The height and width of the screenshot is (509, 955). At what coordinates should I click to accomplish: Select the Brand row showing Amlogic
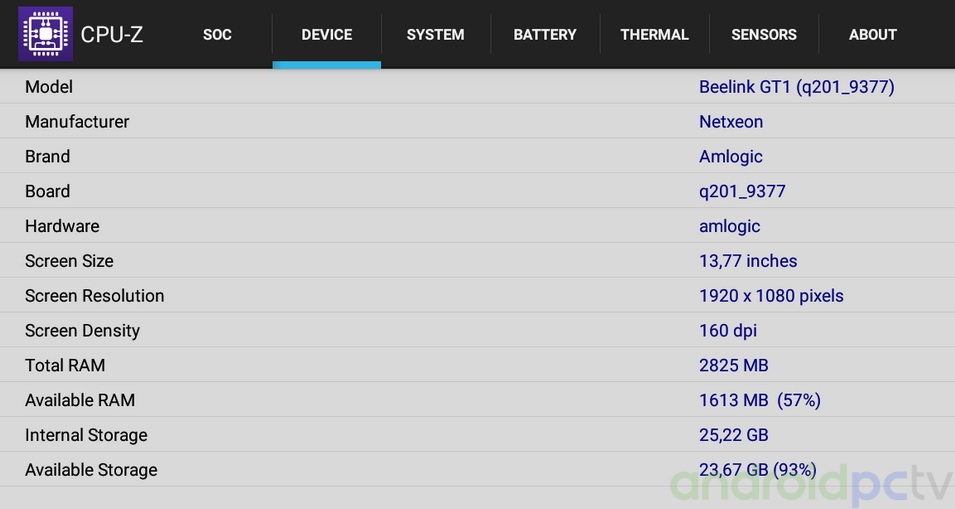pos(477,157)
